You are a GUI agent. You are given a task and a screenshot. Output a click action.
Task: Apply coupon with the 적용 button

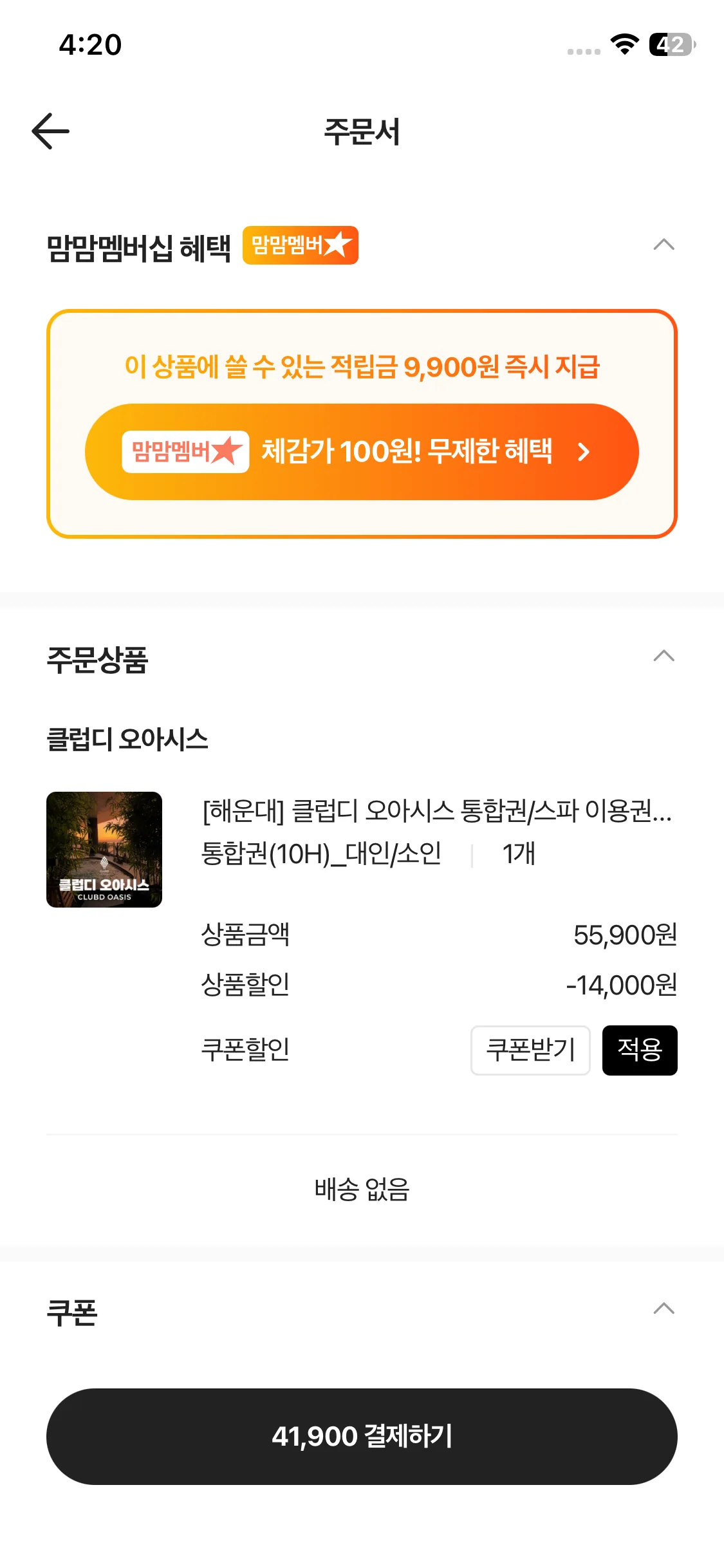click(x=639, y=1050)
